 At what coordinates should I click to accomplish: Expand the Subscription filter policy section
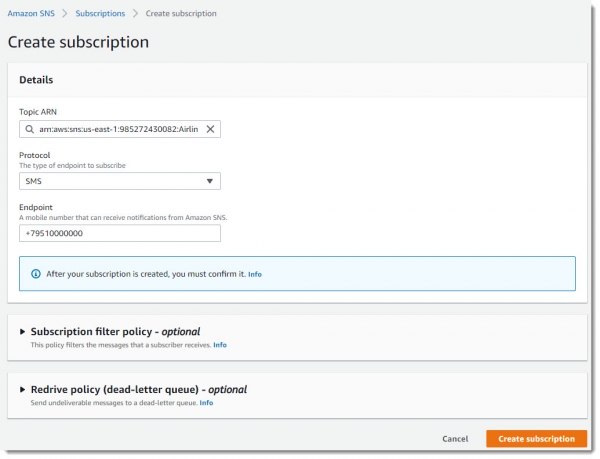[22, 332]
